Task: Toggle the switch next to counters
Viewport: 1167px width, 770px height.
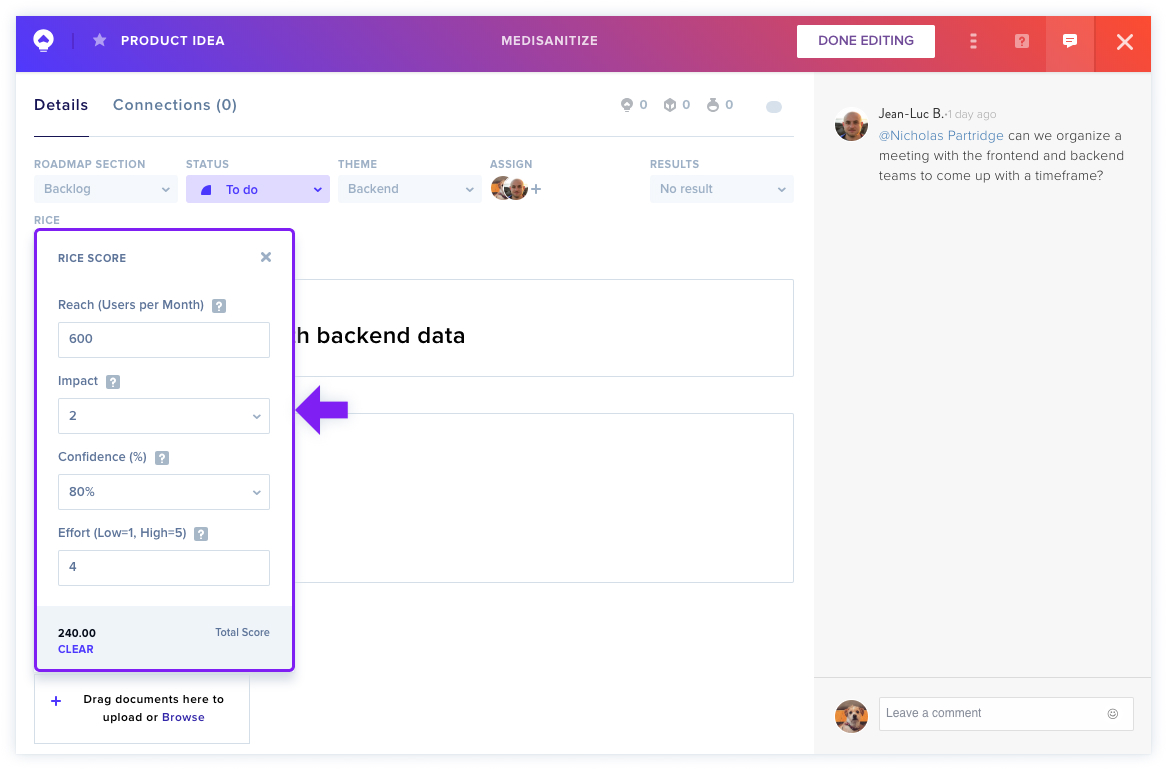Action: click(x=774, y=106)
